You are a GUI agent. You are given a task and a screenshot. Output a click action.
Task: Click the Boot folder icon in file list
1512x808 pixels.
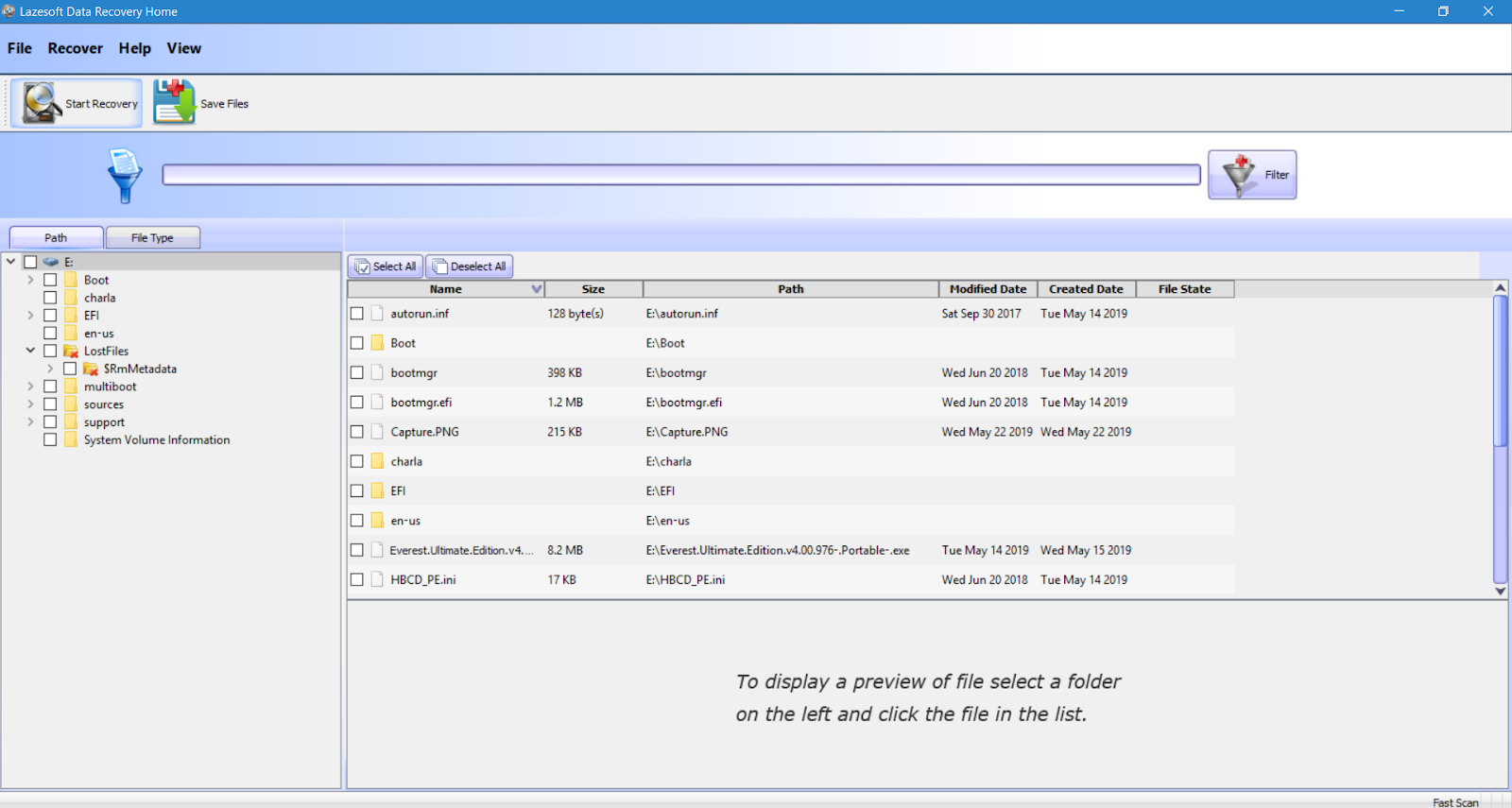377,343
